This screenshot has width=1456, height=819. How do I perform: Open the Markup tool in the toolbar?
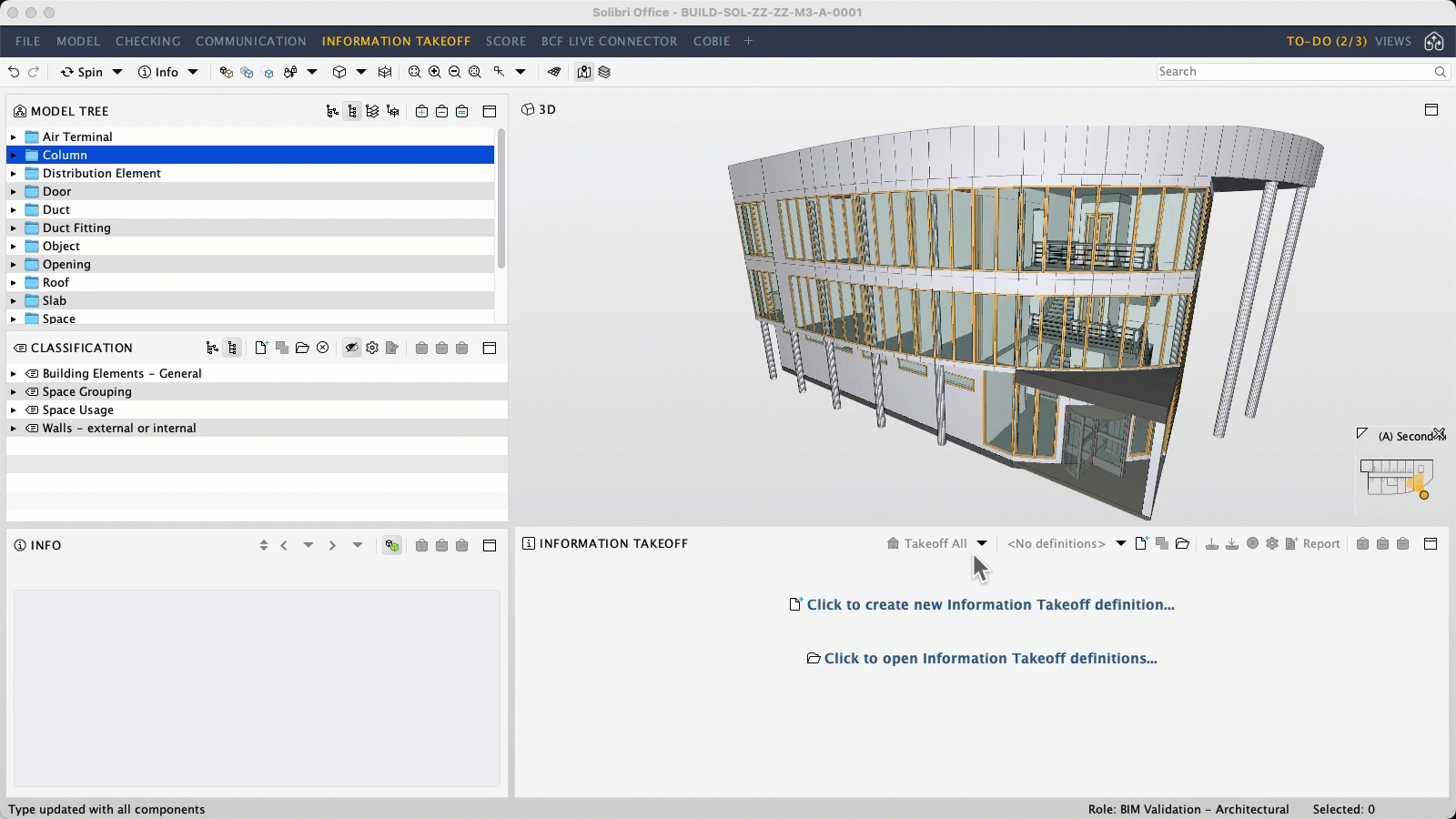553,72
